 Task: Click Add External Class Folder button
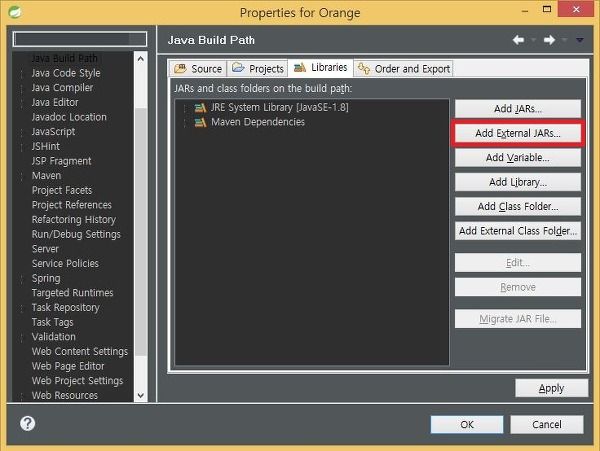(x=518, y=231)
